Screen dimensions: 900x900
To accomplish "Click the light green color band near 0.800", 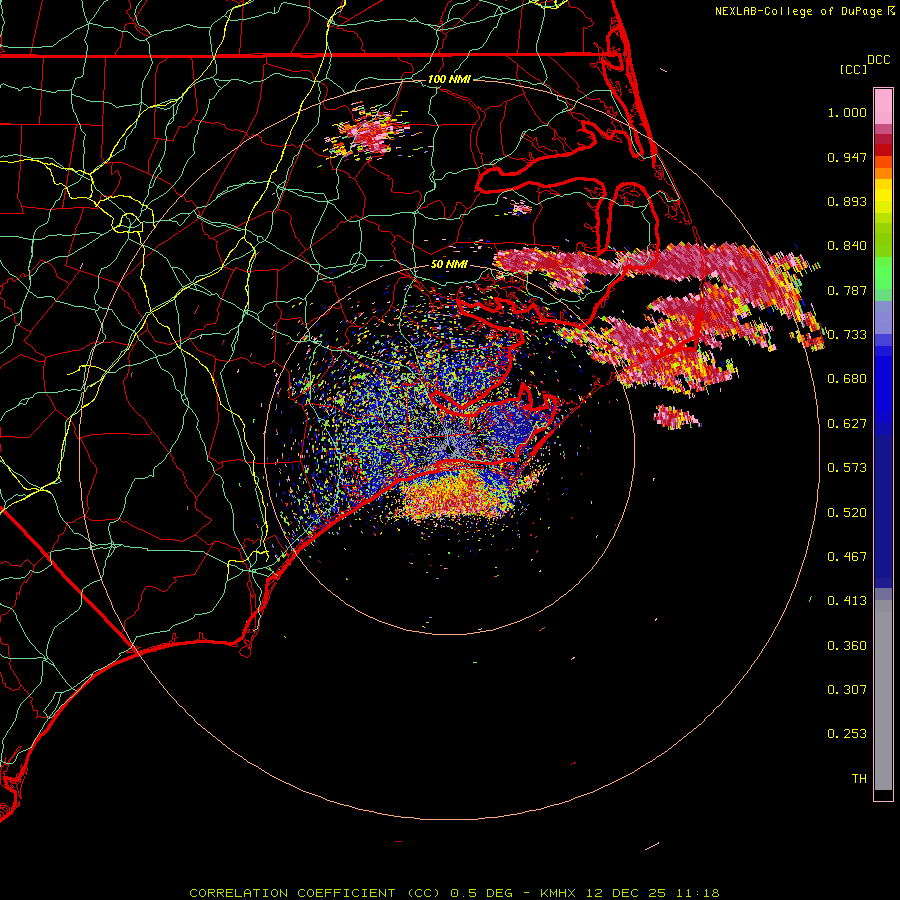I will 883,273.
